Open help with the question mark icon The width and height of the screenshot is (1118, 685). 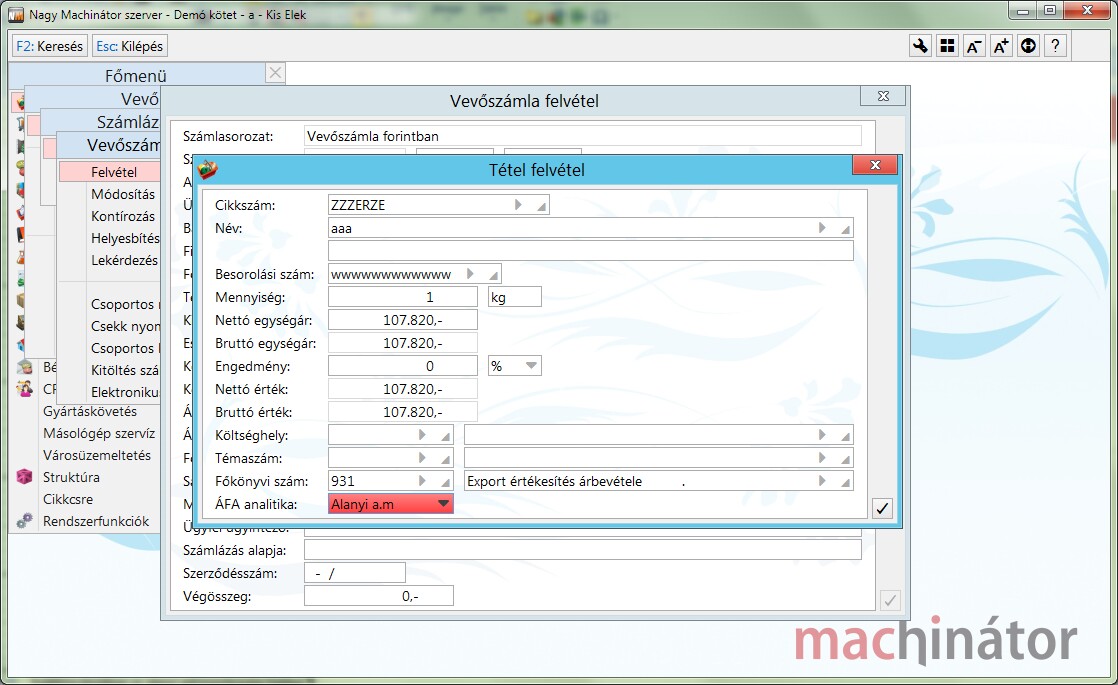[x=1055, y=46]
